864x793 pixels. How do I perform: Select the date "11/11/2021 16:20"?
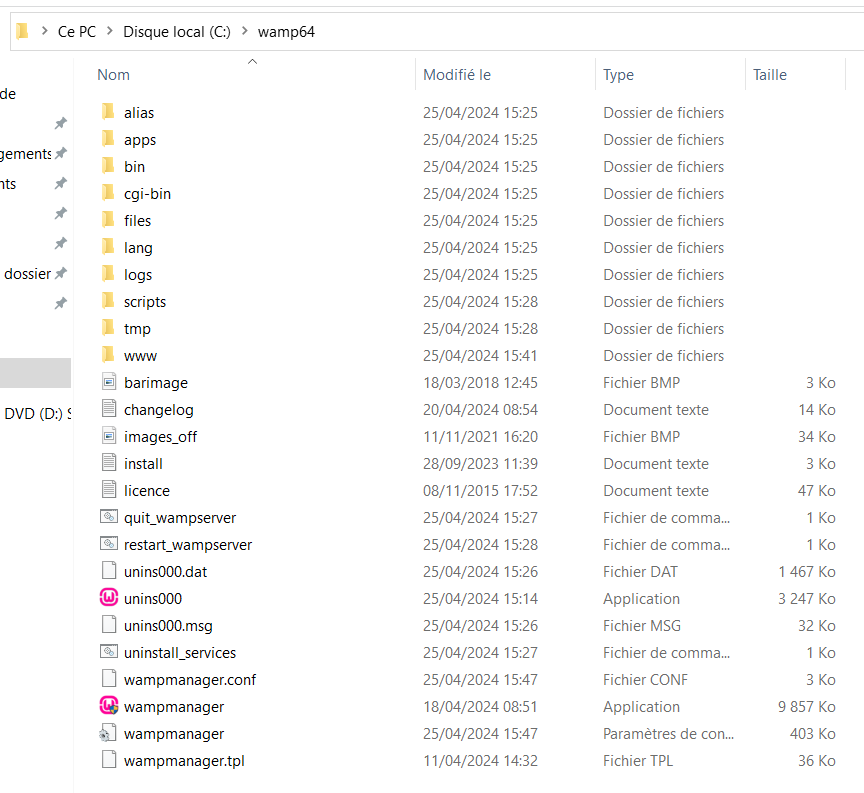(x=480, y=436)
